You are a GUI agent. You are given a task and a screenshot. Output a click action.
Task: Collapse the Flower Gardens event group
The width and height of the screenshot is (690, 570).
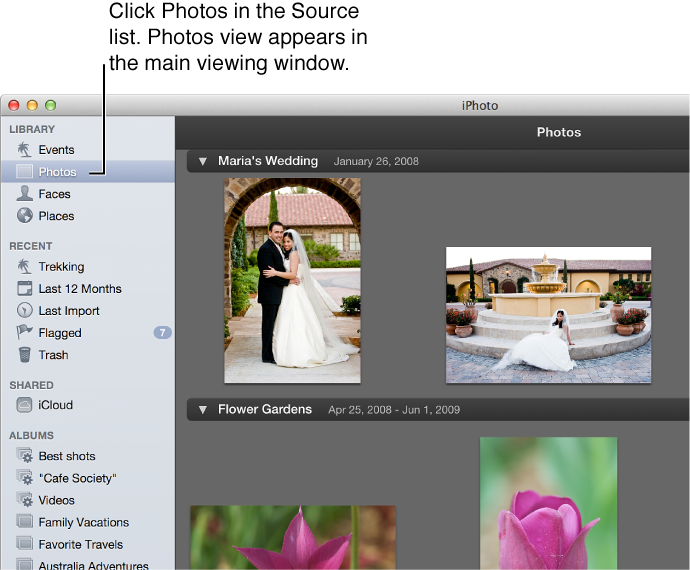[x=202, y=410]
